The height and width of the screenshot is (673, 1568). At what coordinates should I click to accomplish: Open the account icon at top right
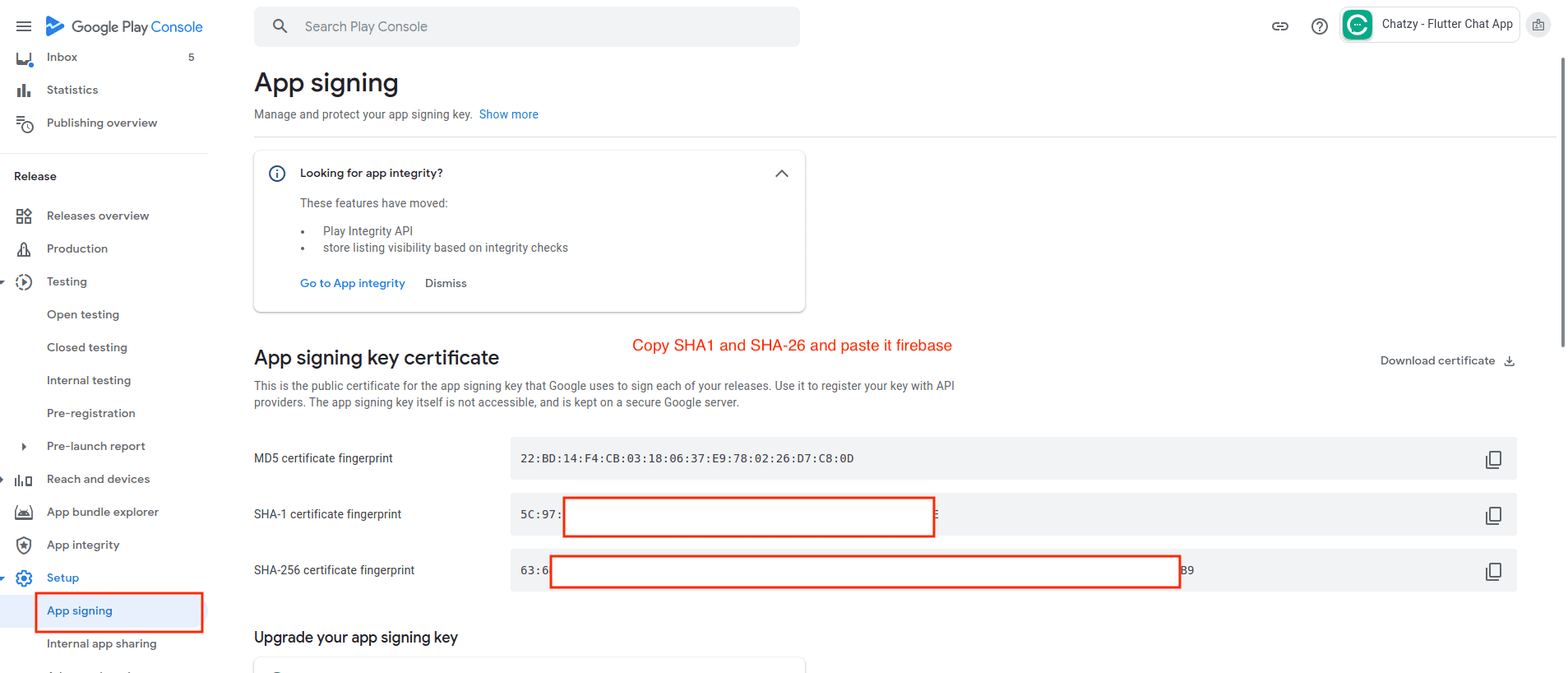coord(1538,25)
